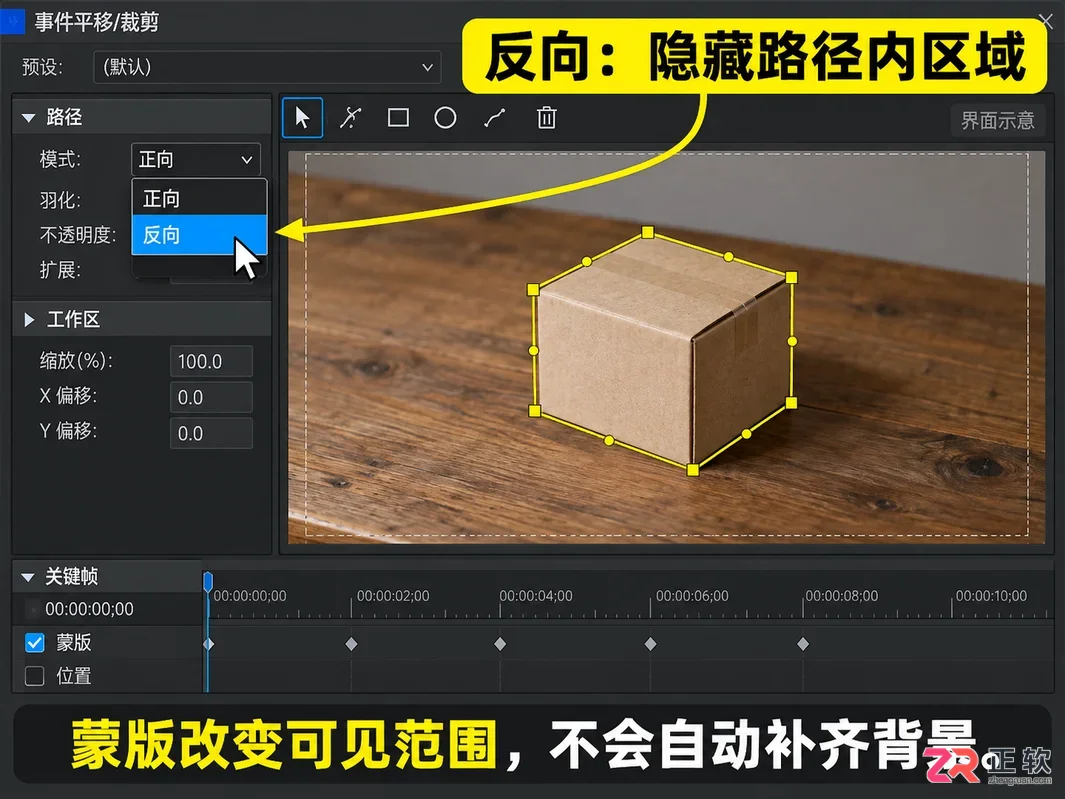Click the Y 偏移 value field

(211, 433)
